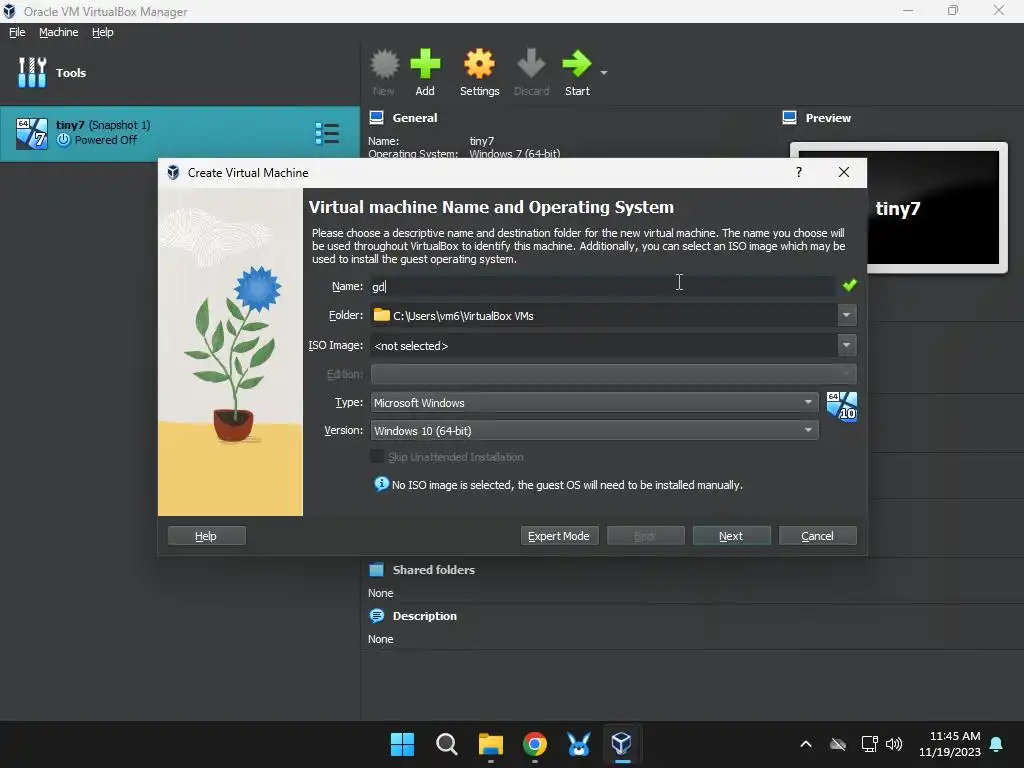Open the tiny7 machine menu list icon
This screenshot has width=1024, height=768.
click(327, 133)
